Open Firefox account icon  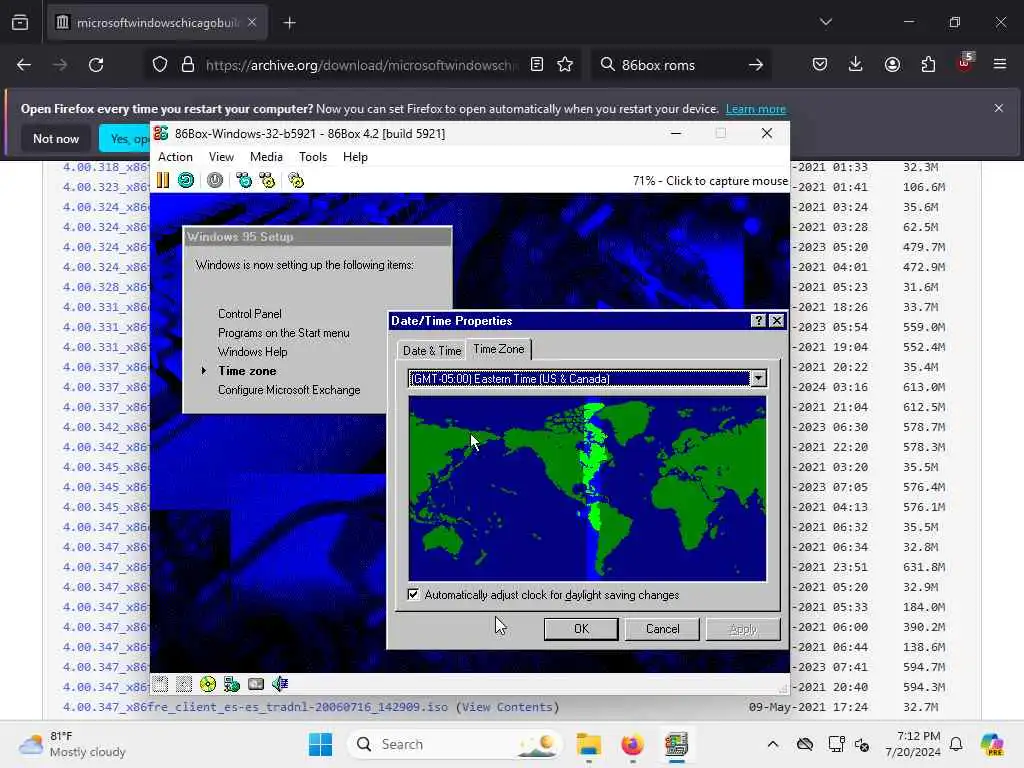[892, 64]
